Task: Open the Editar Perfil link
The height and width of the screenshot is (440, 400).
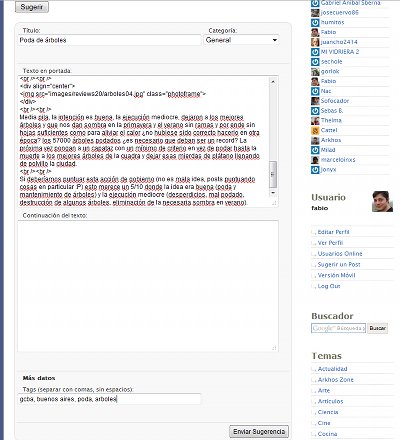Action: coord(333,232)
